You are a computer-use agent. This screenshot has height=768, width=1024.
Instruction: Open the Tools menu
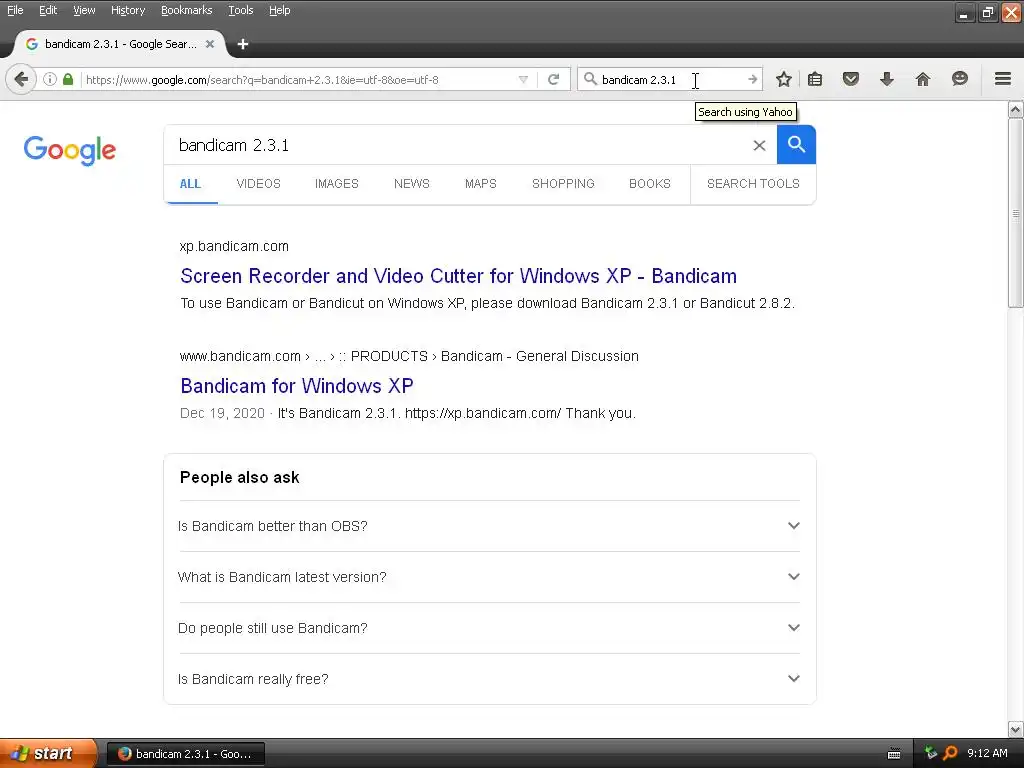click(240, 10)
